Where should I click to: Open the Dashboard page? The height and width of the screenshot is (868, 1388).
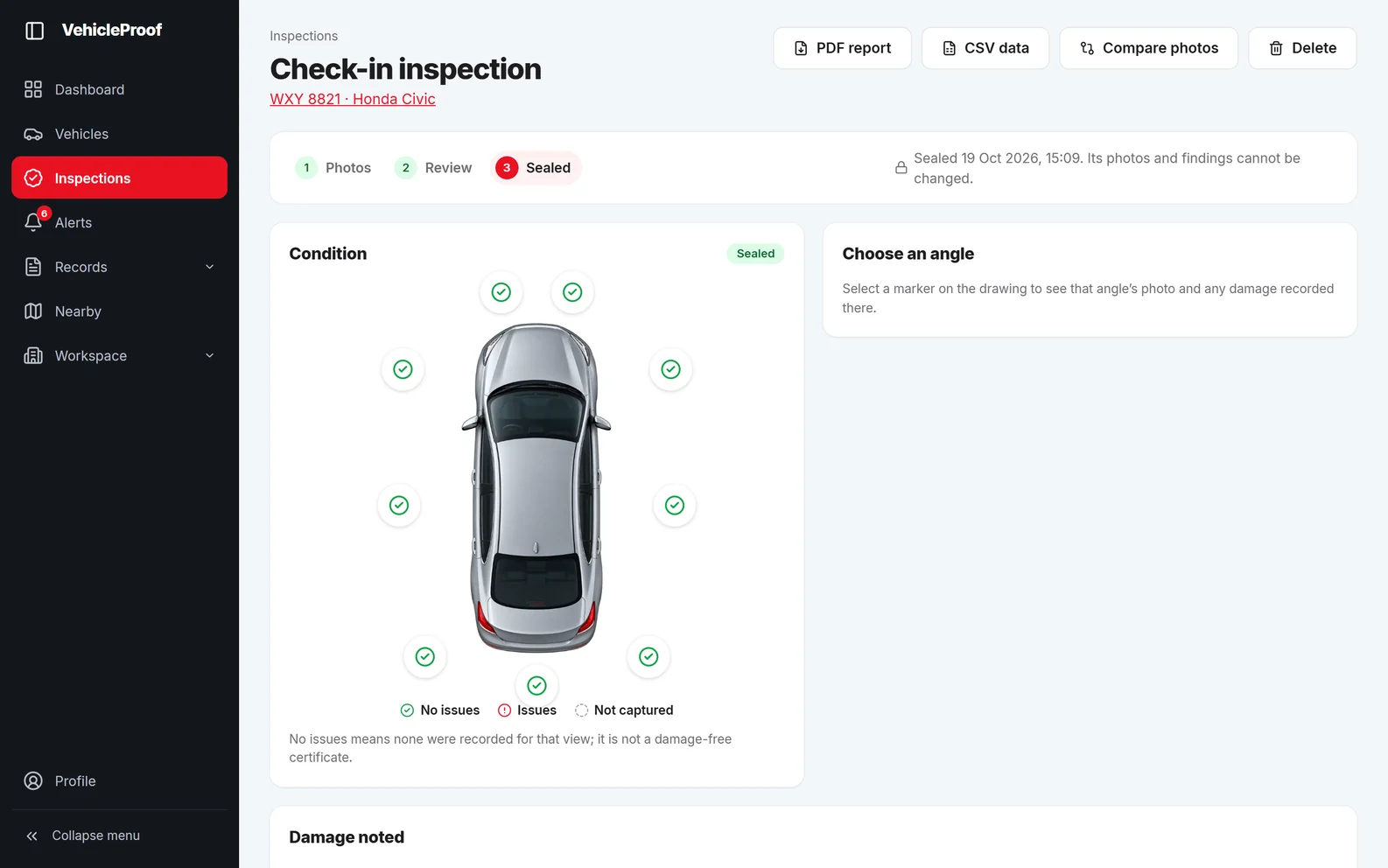click(x=119, y=89)
